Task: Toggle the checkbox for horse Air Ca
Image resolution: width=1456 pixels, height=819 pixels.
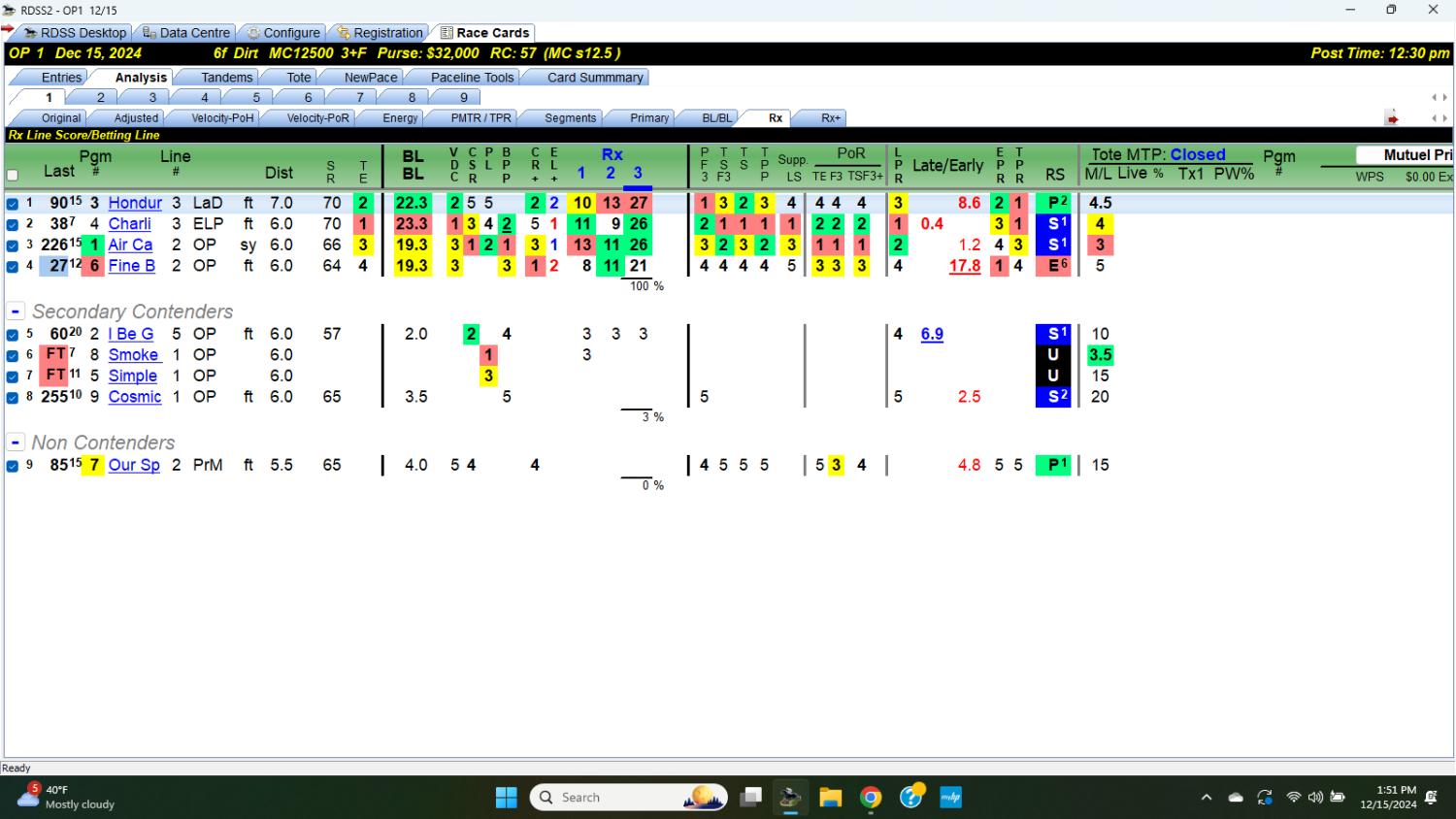Action: tap(13, 246)
